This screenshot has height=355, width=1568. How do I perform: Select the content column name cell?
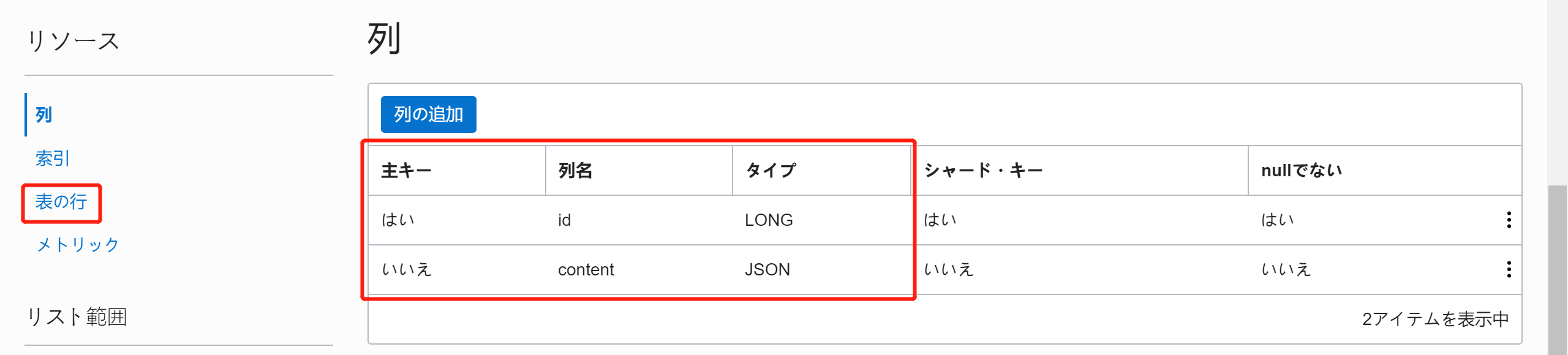point(586,270)
